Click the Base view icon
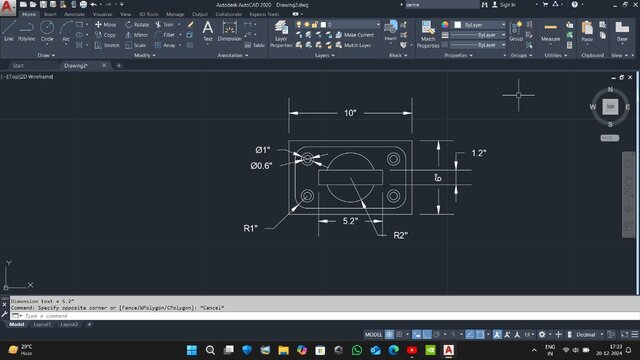 pyautogui.click(x=622, y=31)
